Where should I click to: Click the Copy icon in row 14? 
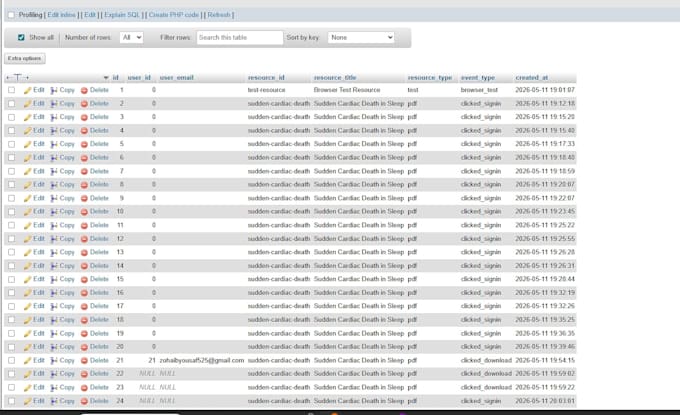click(54, 266)
